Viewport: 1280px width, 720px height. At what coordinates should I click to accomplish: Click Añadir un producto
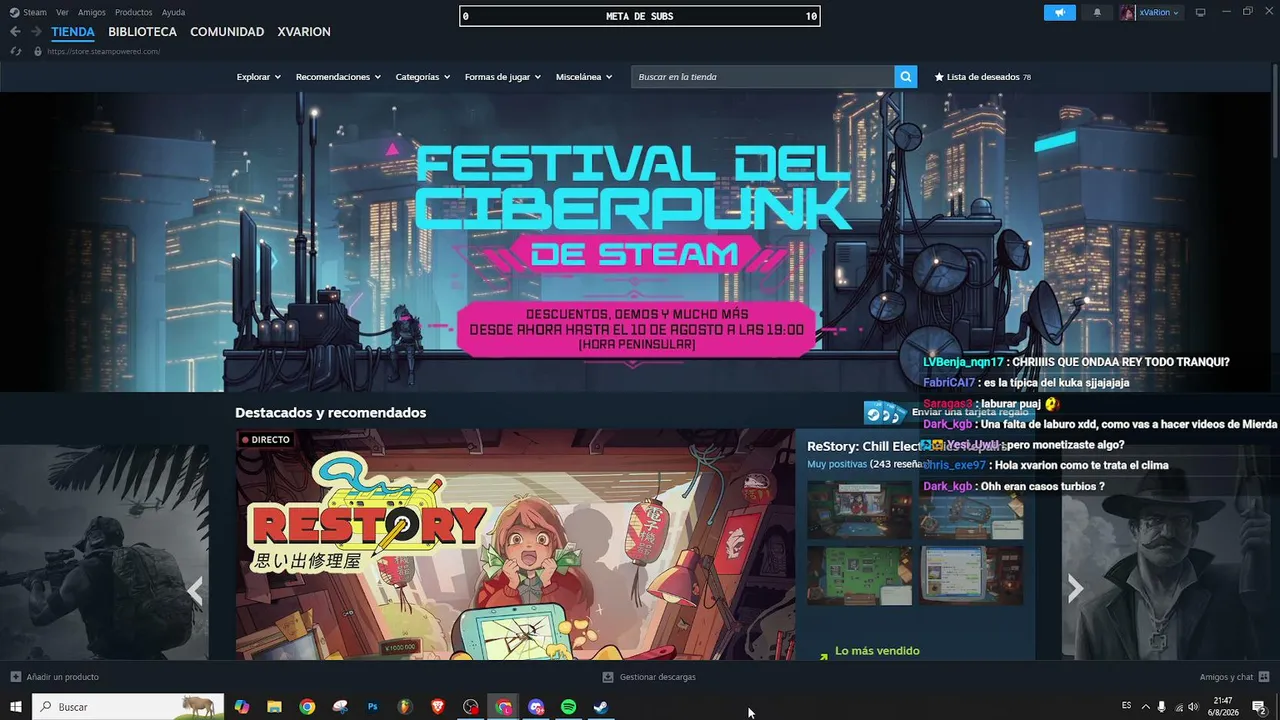(63, 677)
